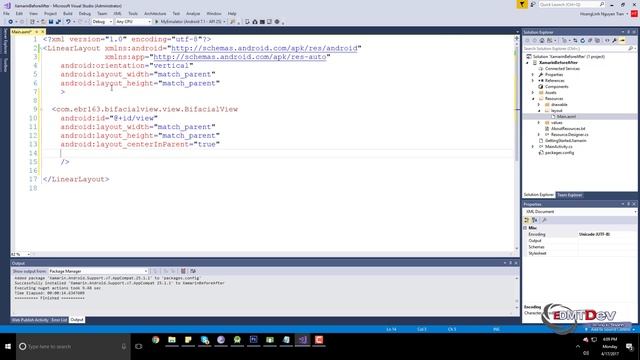Switch to the Team Explorer tab

tap(570, 195)
